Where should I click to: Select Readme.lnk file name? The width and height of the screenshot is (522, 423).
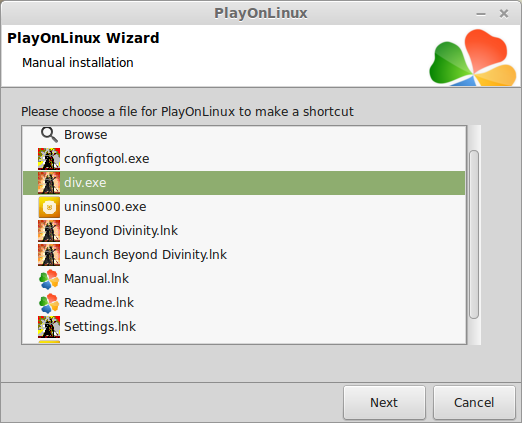(x=99, y=303)
